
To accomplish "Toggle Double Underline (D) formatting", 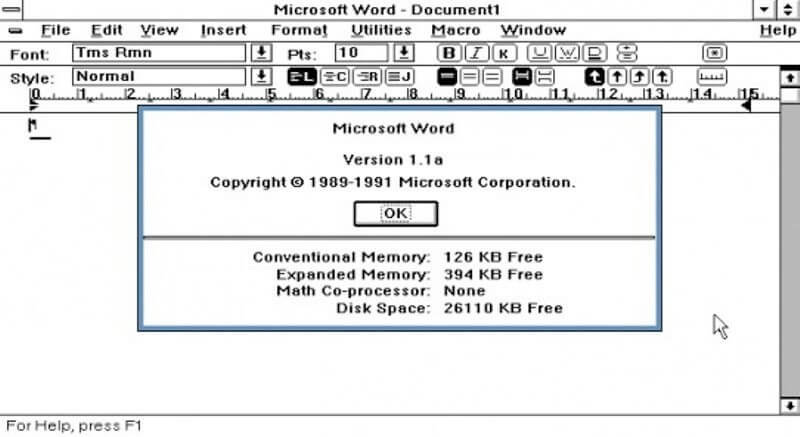I will click(594, 53).
